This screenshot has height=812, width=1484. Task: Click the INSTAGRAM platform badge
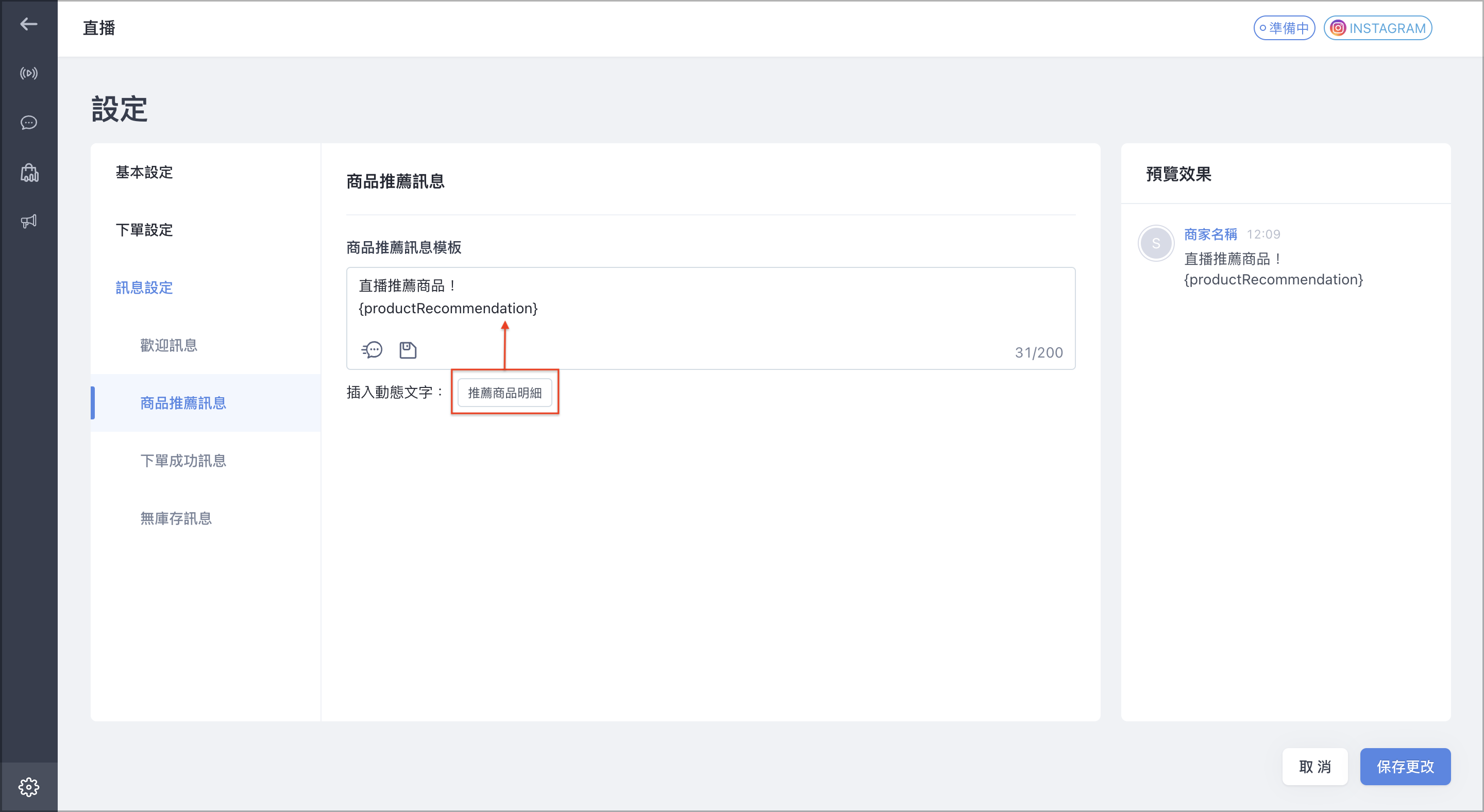[x=1377, y=28]
